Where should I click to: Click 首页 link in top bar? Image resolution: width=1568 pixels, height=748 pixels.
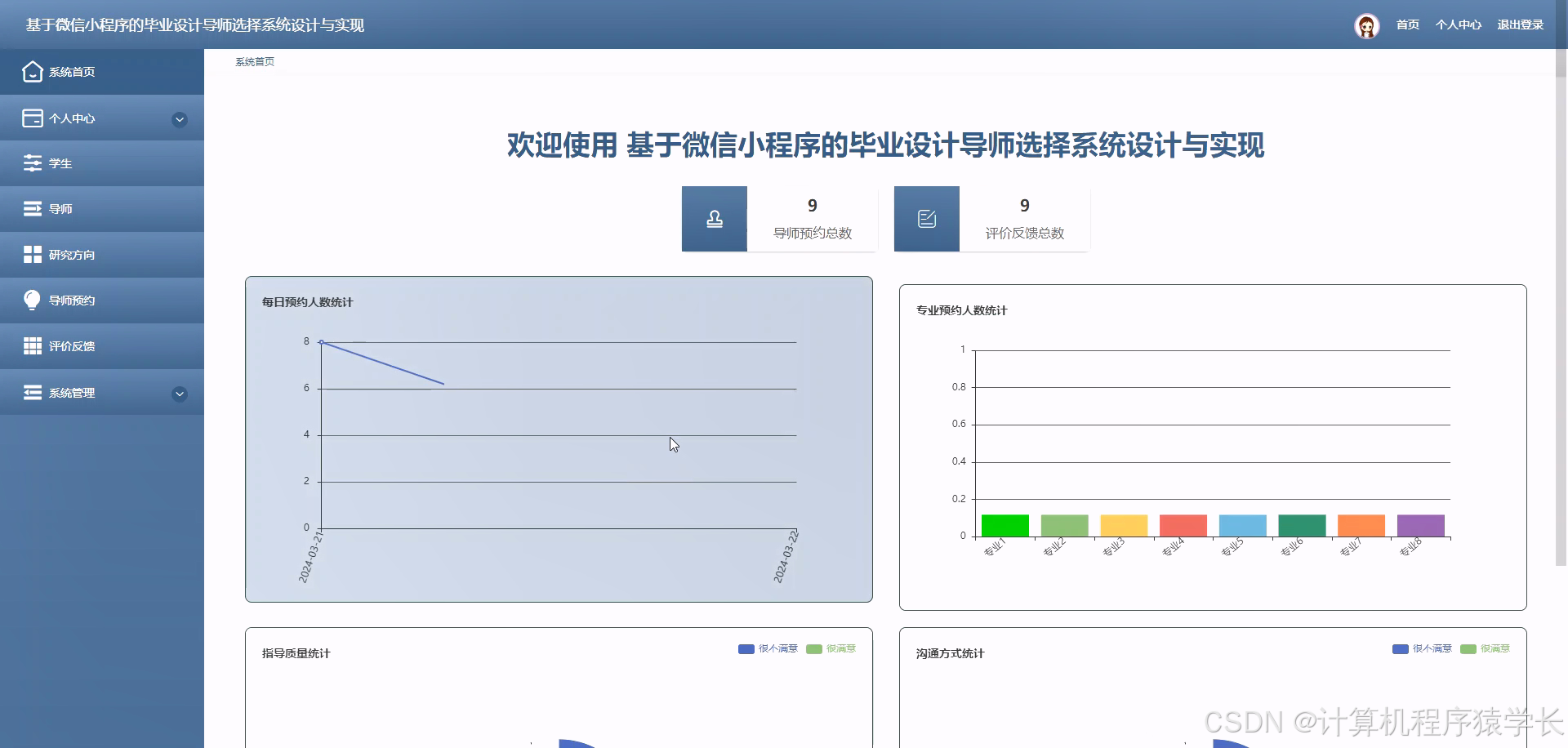pyautogui.click(x=1407, y=25)
